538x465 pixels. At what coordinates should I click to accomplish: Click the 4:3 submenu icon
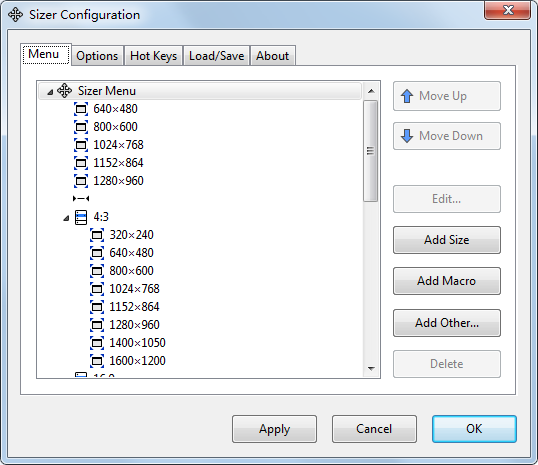[x=81, y=217]
